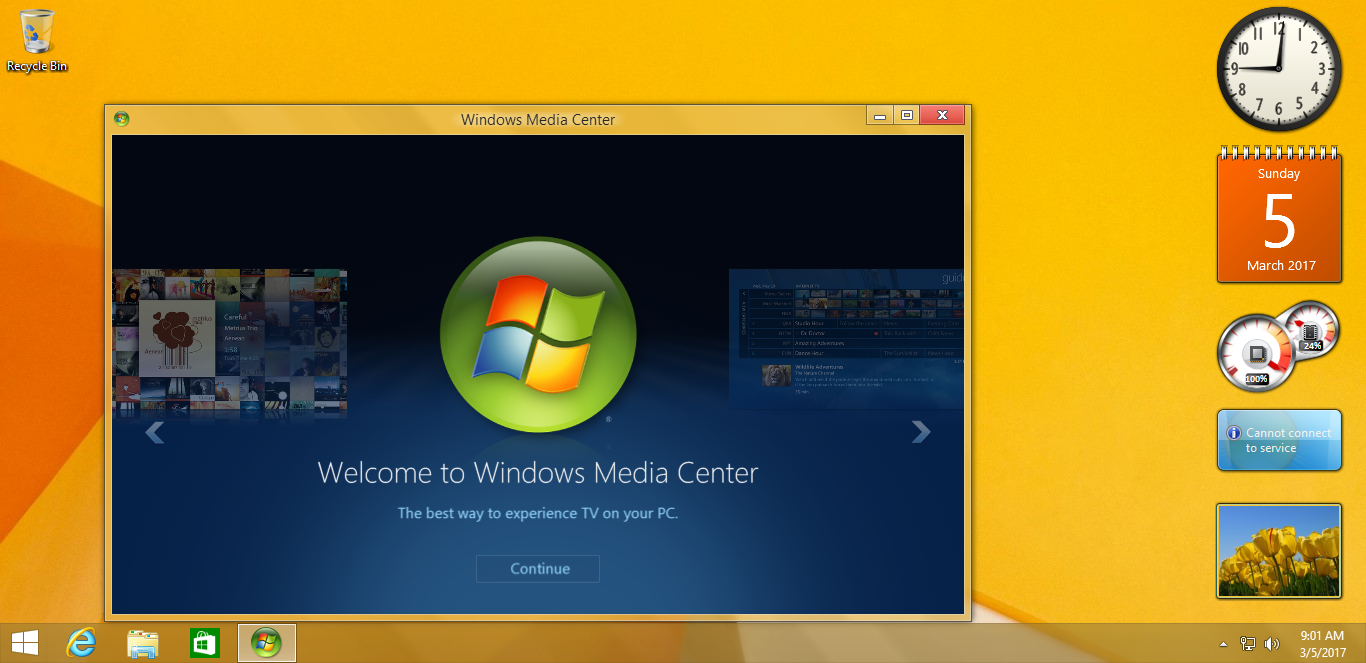The image size is (1366, 663).
Task: Click the green Windows Media Center logo orb
Action: tap(538, 335)
